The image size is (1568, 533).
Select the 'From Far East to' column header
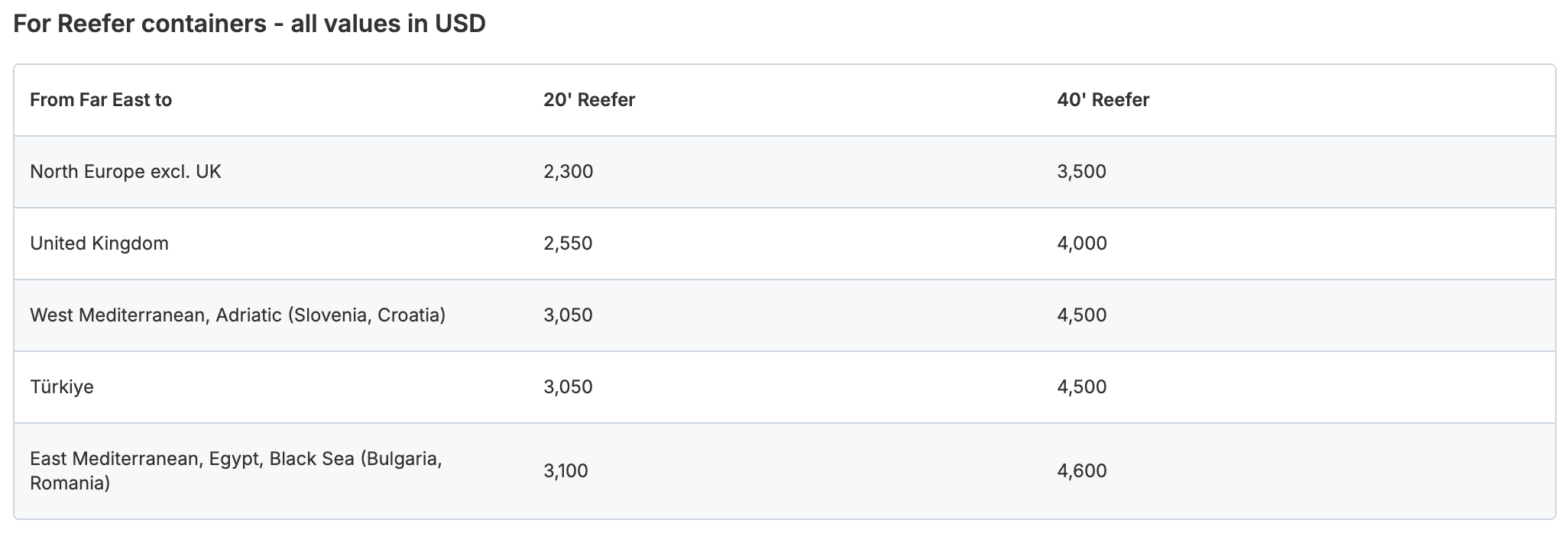(x=101, y=100)
